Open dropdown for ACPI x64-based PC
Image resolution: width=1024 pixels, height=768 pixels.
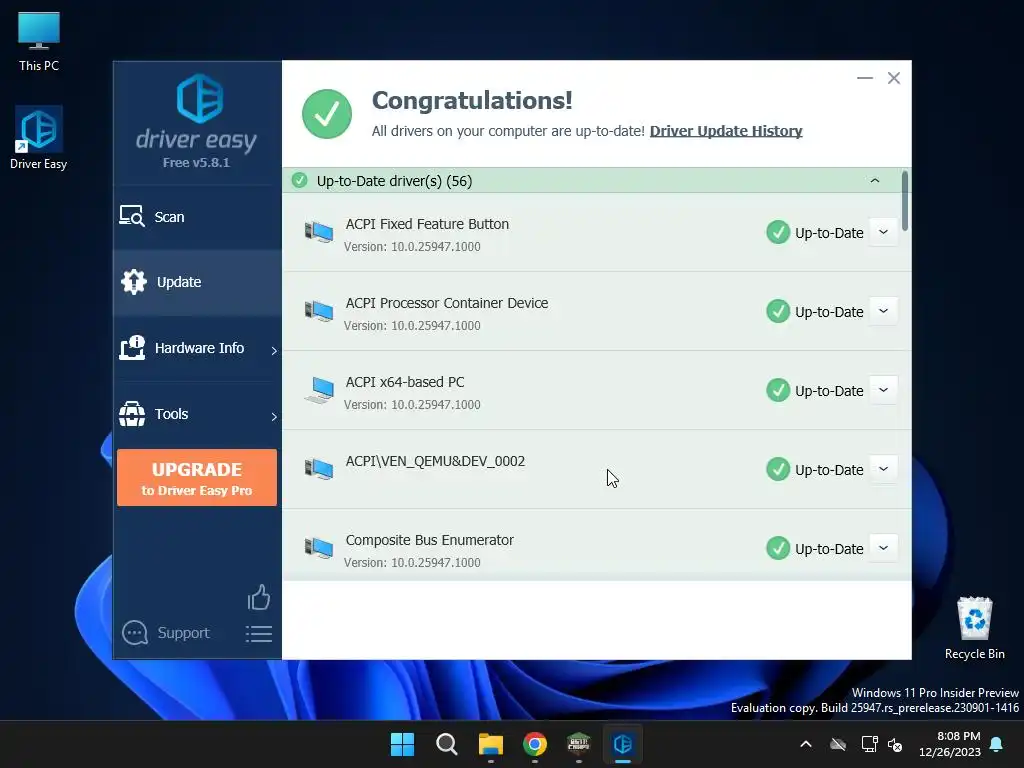[x=883, y=390]
